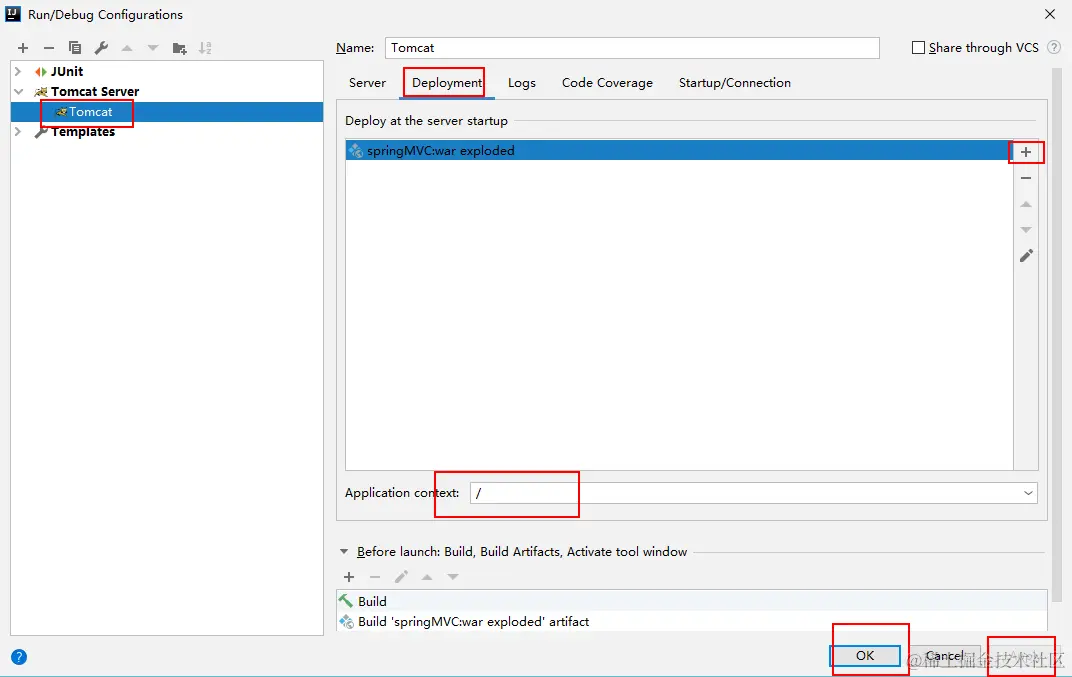
Task: Switch to the Server tab
Action: click(x=367, y=83)
